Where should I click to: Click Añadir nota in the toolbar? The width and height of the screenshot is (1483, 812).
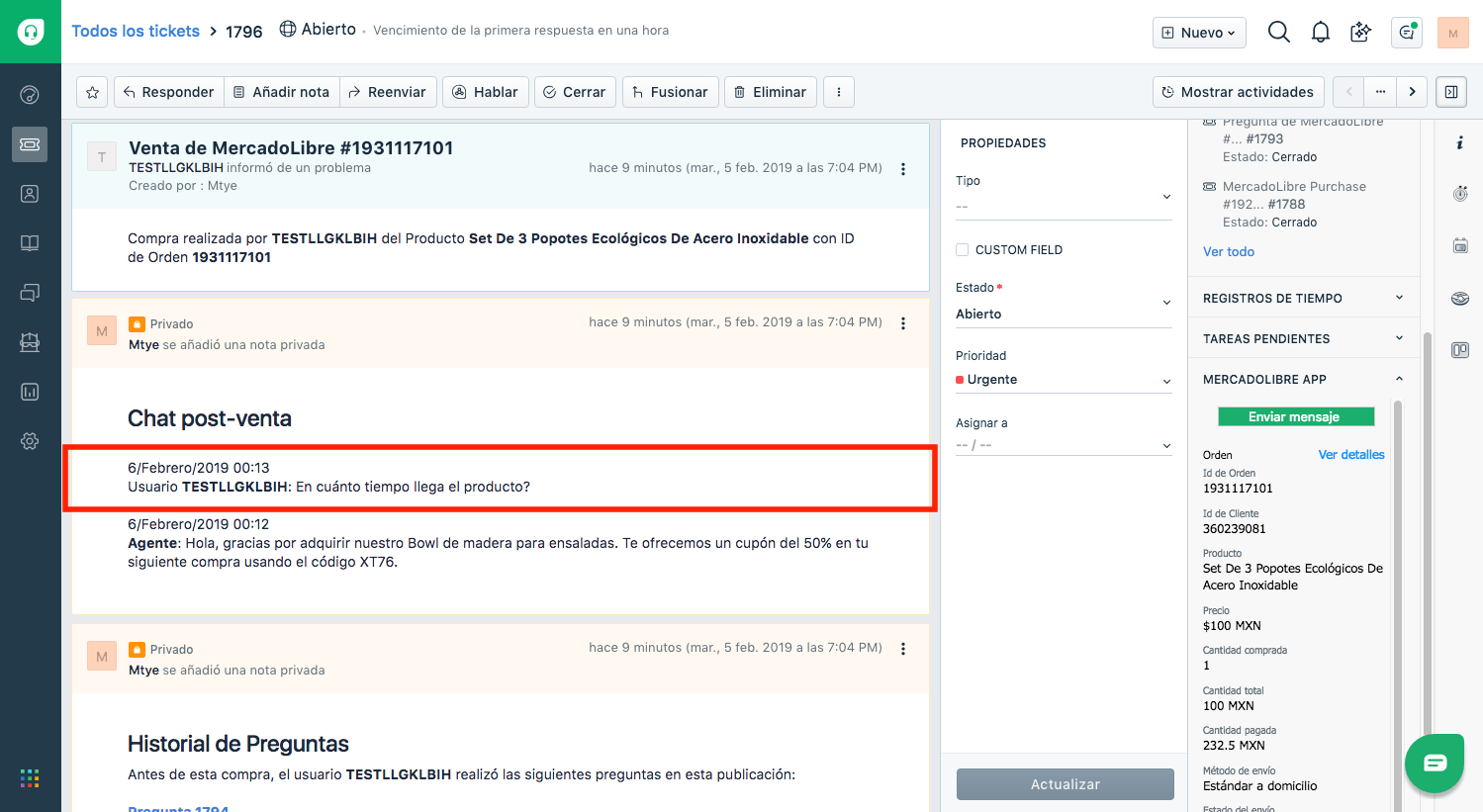(282, 92)
